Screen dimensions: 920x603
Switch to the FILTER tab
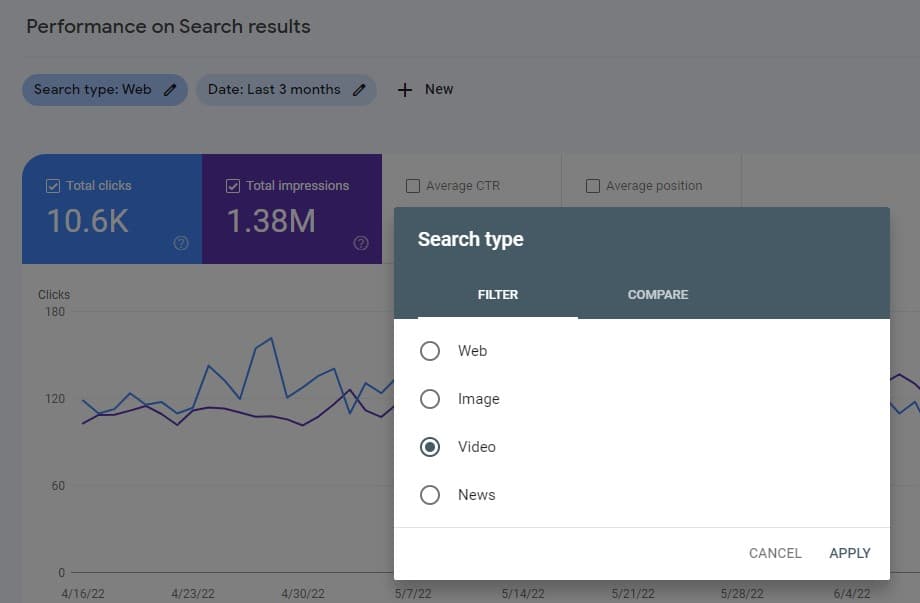(498, 294)
